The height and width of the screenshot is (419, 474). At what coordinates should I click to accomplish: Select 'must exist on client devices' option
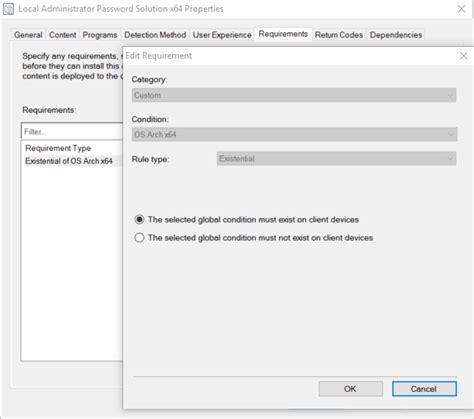click(x=247, y=219)
